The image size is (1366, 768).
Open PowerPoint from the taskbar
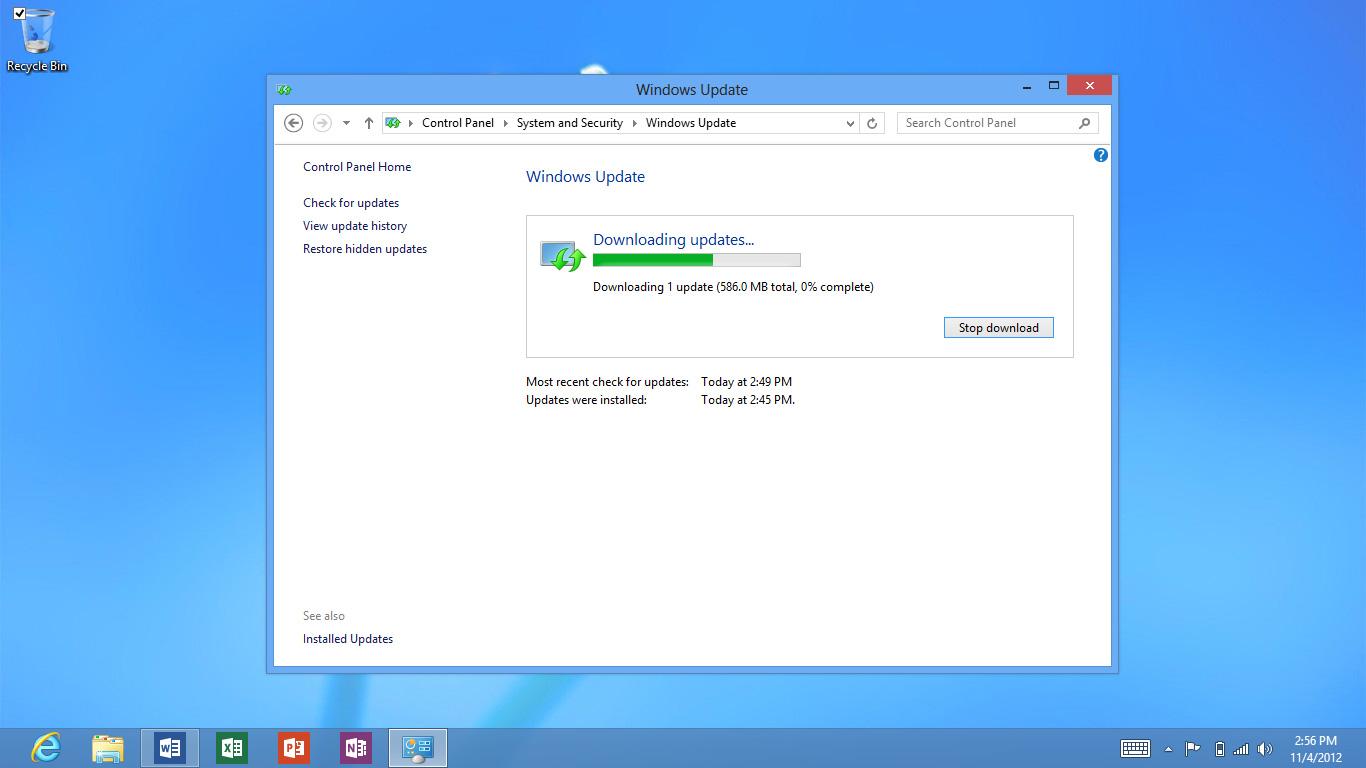click(293, 747)
